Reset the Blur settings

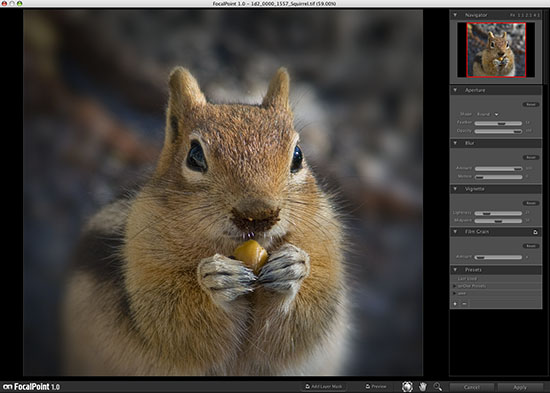coord(531,158)
